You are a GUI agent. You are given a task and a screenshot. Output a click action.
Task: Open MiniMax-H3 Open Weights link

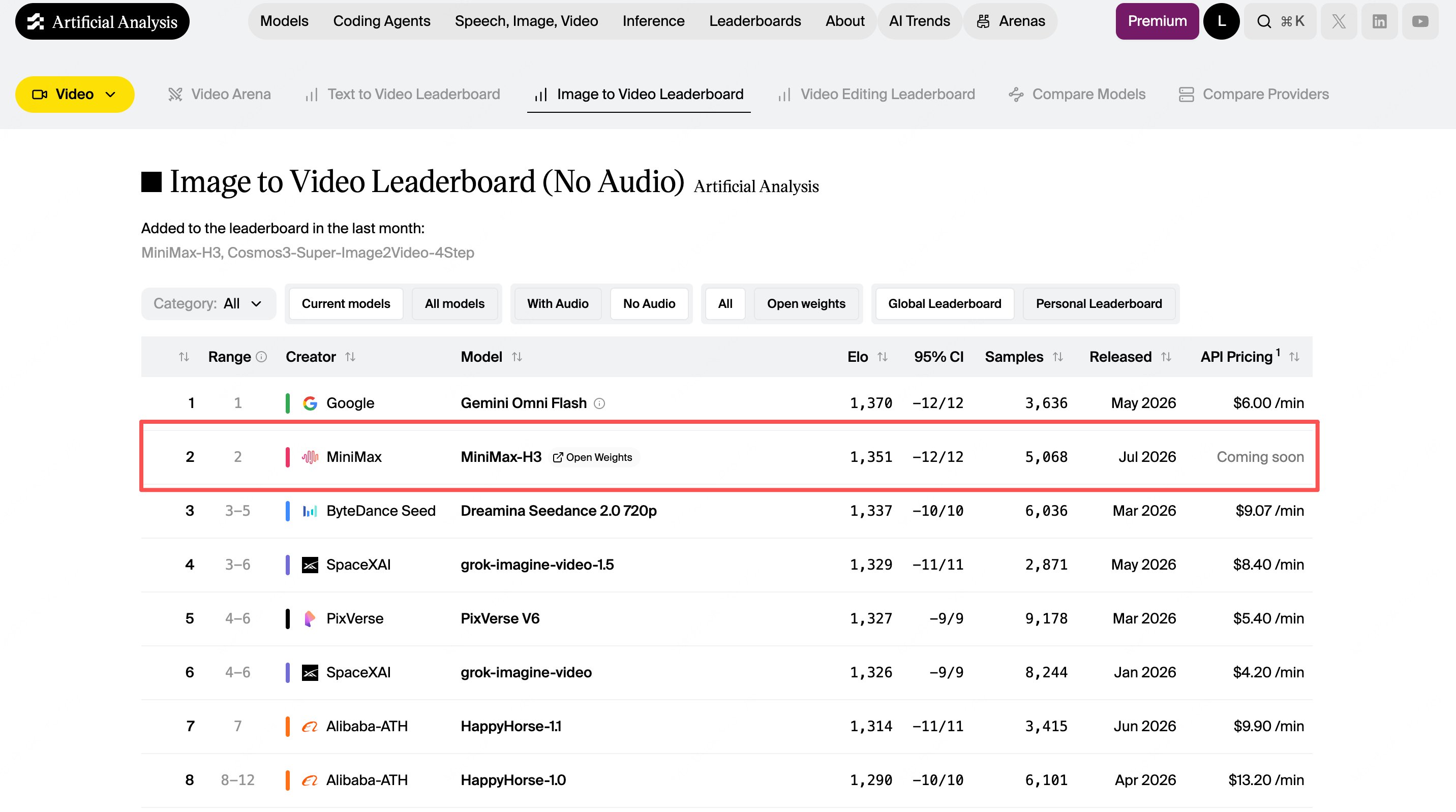(x=592, y=457)
